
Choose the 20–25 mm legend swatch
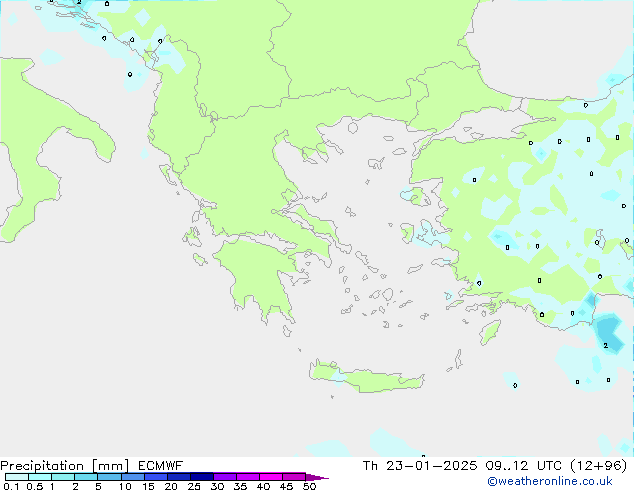[x=179, y=477]
